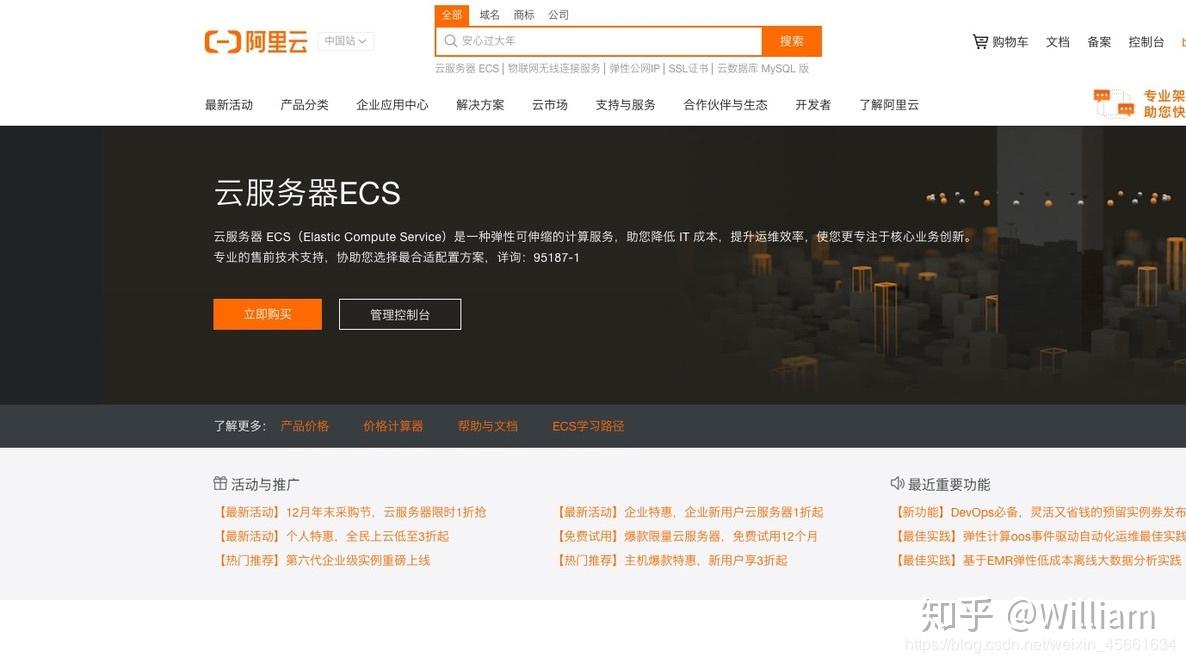This screenshot has height=663, width=1186.
Task: Focus the 安心过大年 search field
Action: 599,41
